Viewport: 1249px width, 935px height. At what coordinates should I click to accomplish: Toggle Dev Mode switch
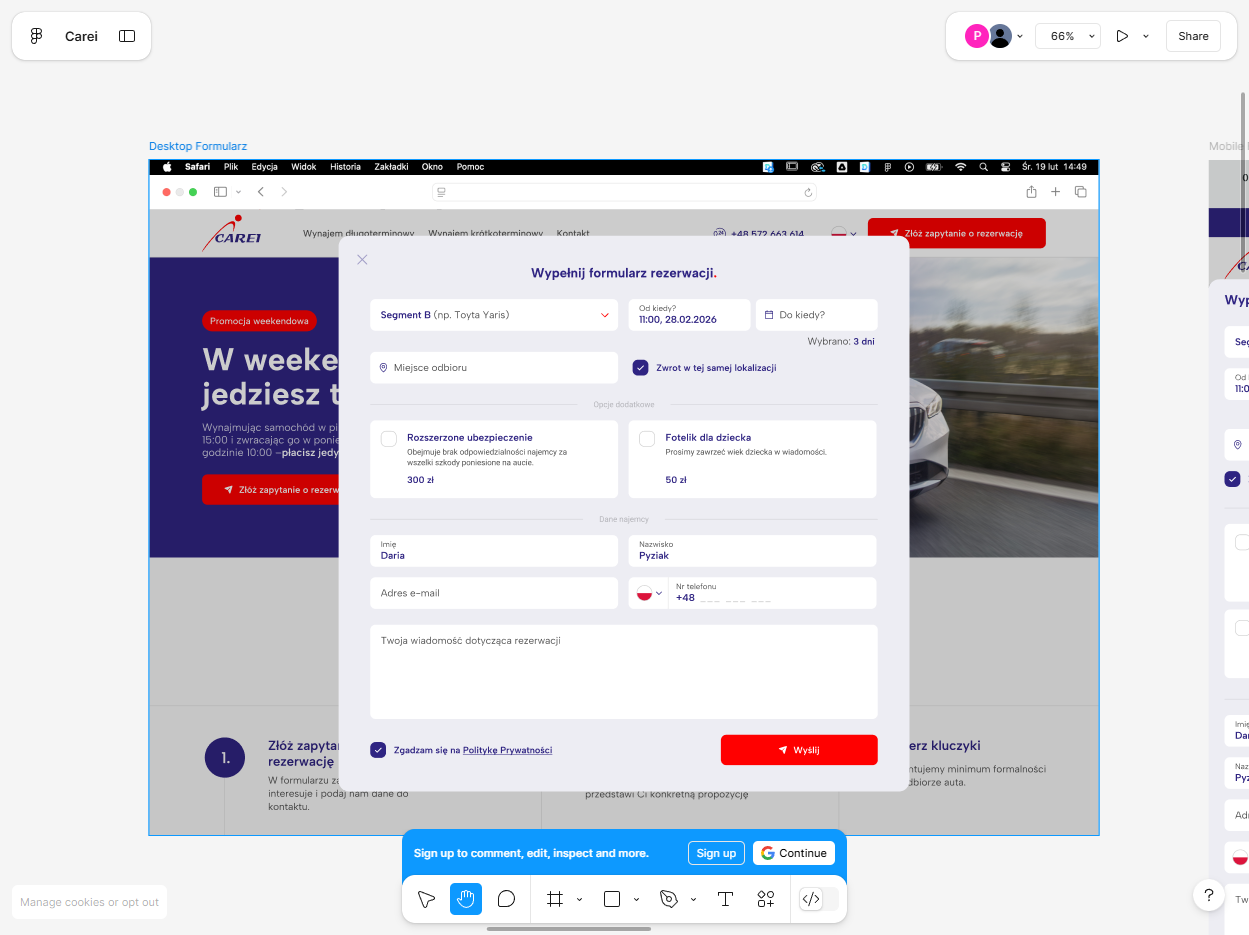pyautogui.click(x=818, y=899)
